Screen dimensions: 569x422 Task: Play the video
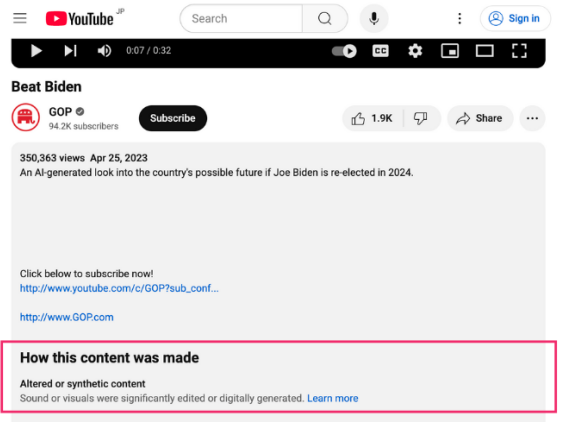coord(36,51)
